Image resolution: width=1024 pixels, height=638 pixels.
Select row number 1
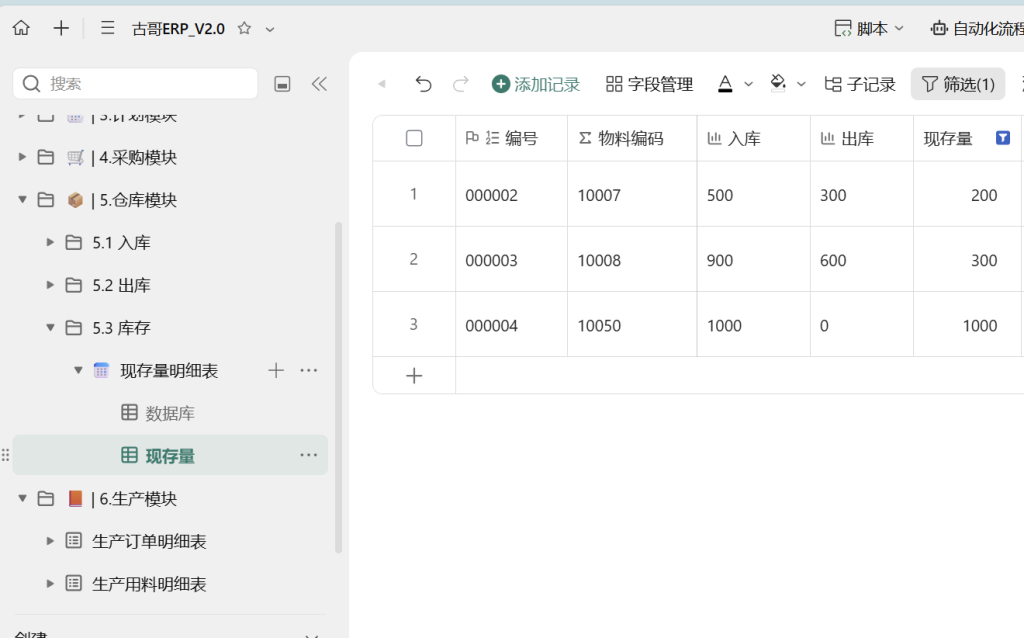(x=413, y=194)
